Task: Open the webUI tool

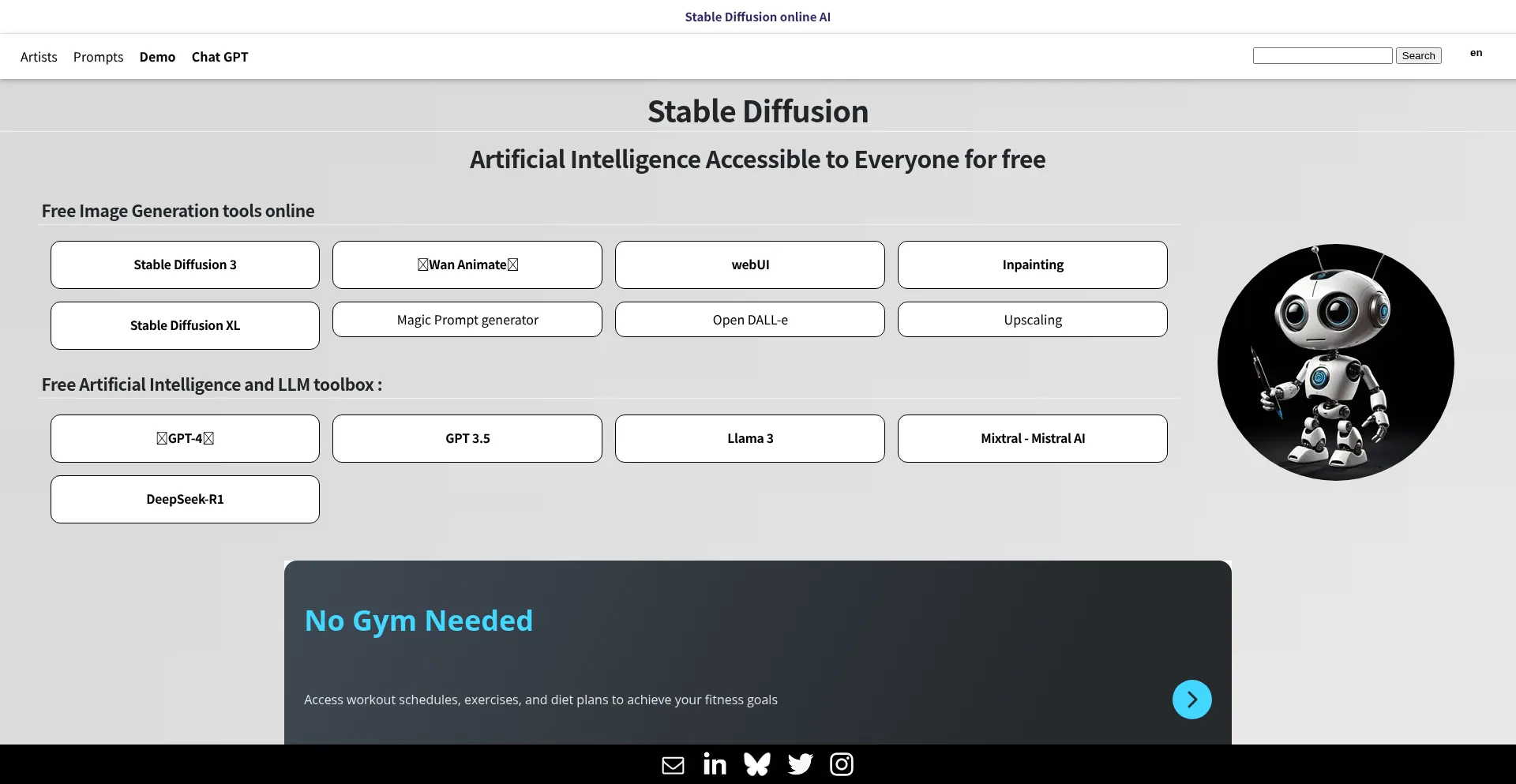Action: point(750,264)
